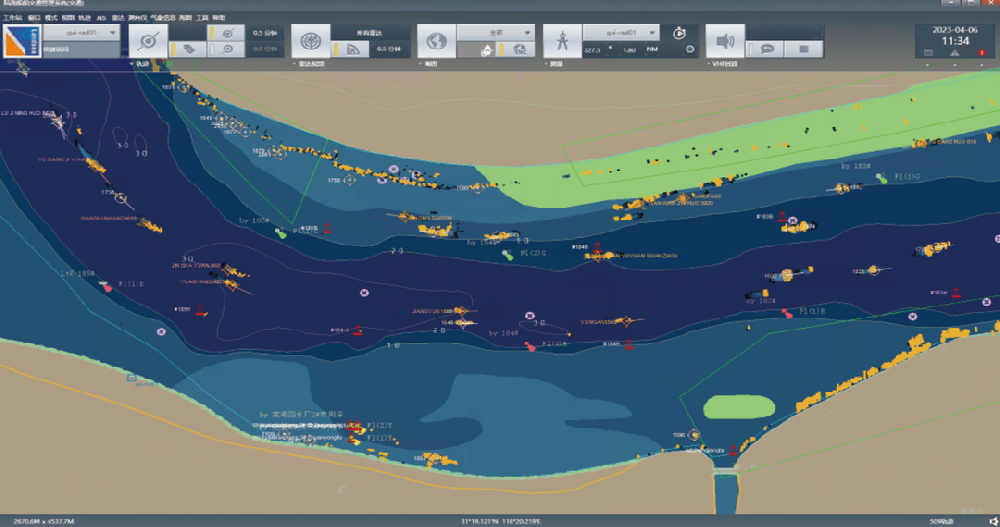Toggle the radar sweep sector button
1000x527 pixels.
click(x=357, y=49)
